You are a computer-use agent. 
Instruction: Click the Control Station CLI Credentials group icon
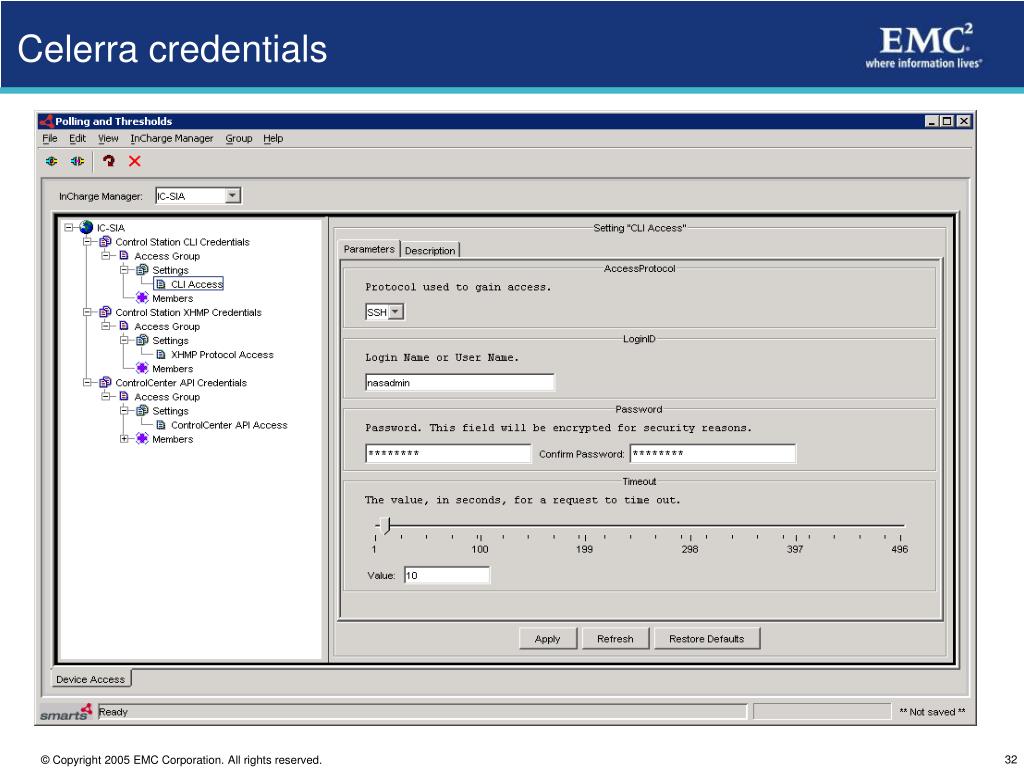tap(105, 242)
